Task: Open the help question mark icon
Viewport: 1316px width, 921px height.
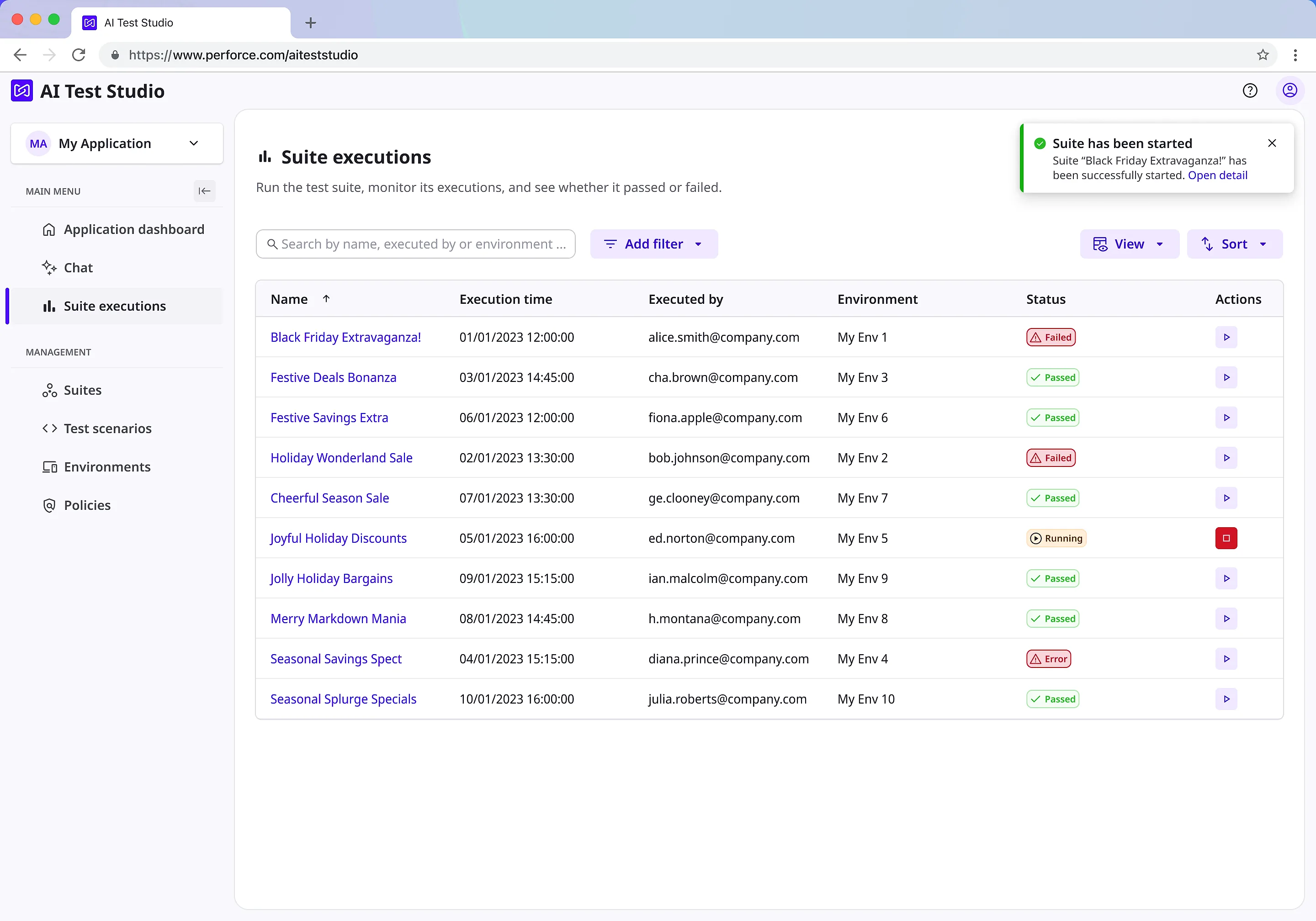Action: (1249, 90)
